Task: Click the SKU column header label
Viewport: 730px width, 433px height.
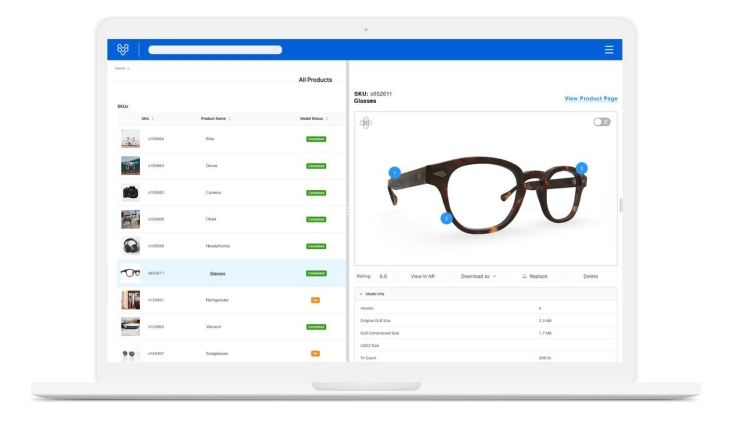Action: (145, 119)
